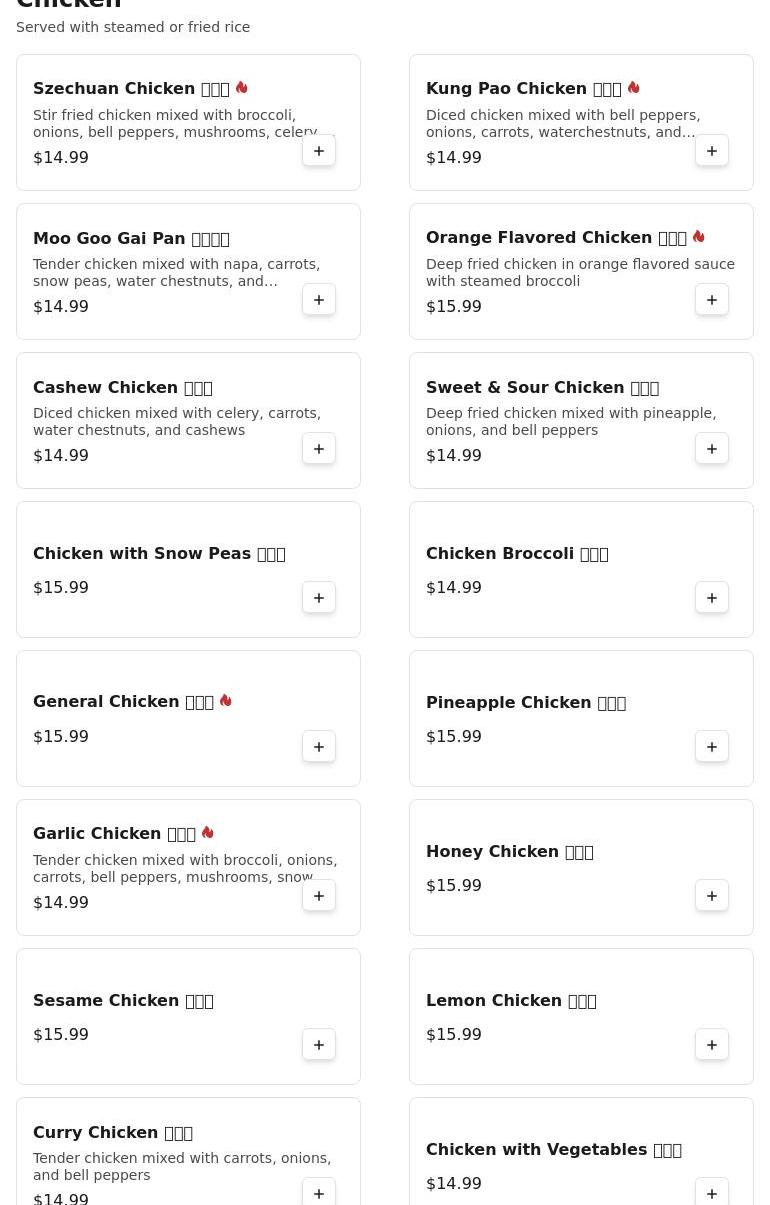Click the spicy flame icon on Szechuan Chicken

coord(242,88)
